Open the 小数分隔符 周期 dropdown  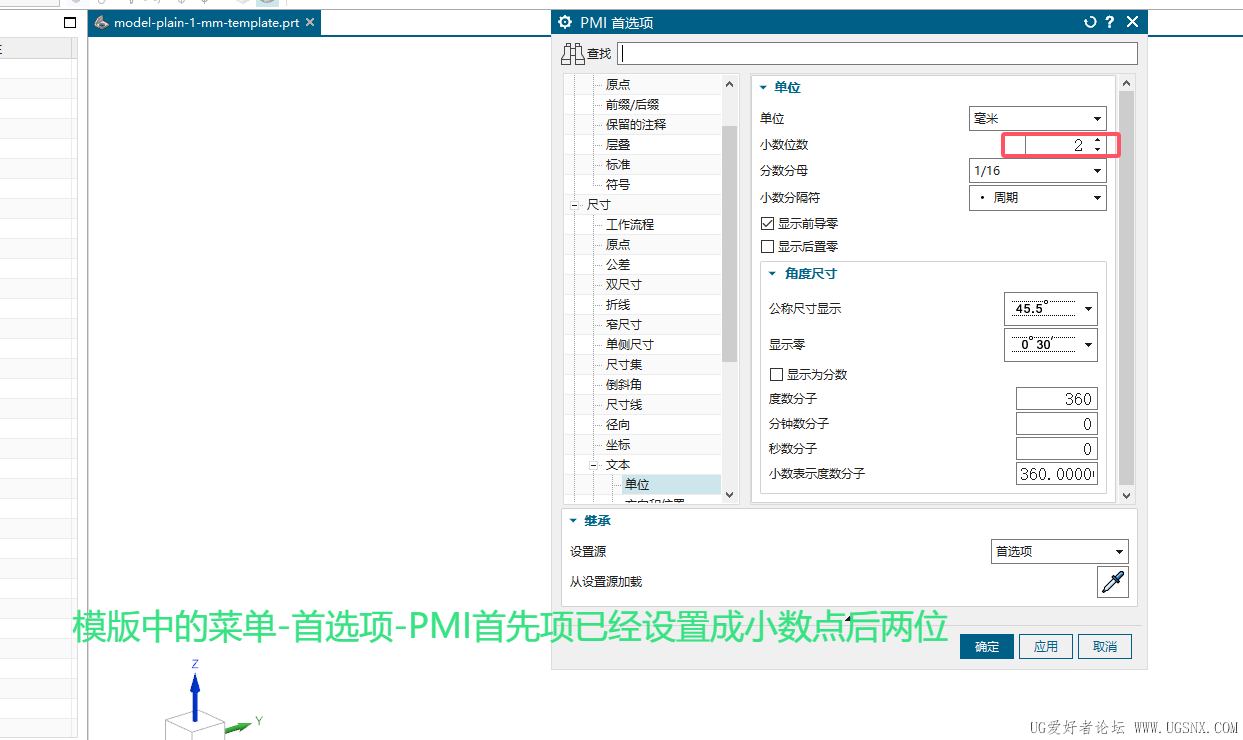pos(1037,198)
